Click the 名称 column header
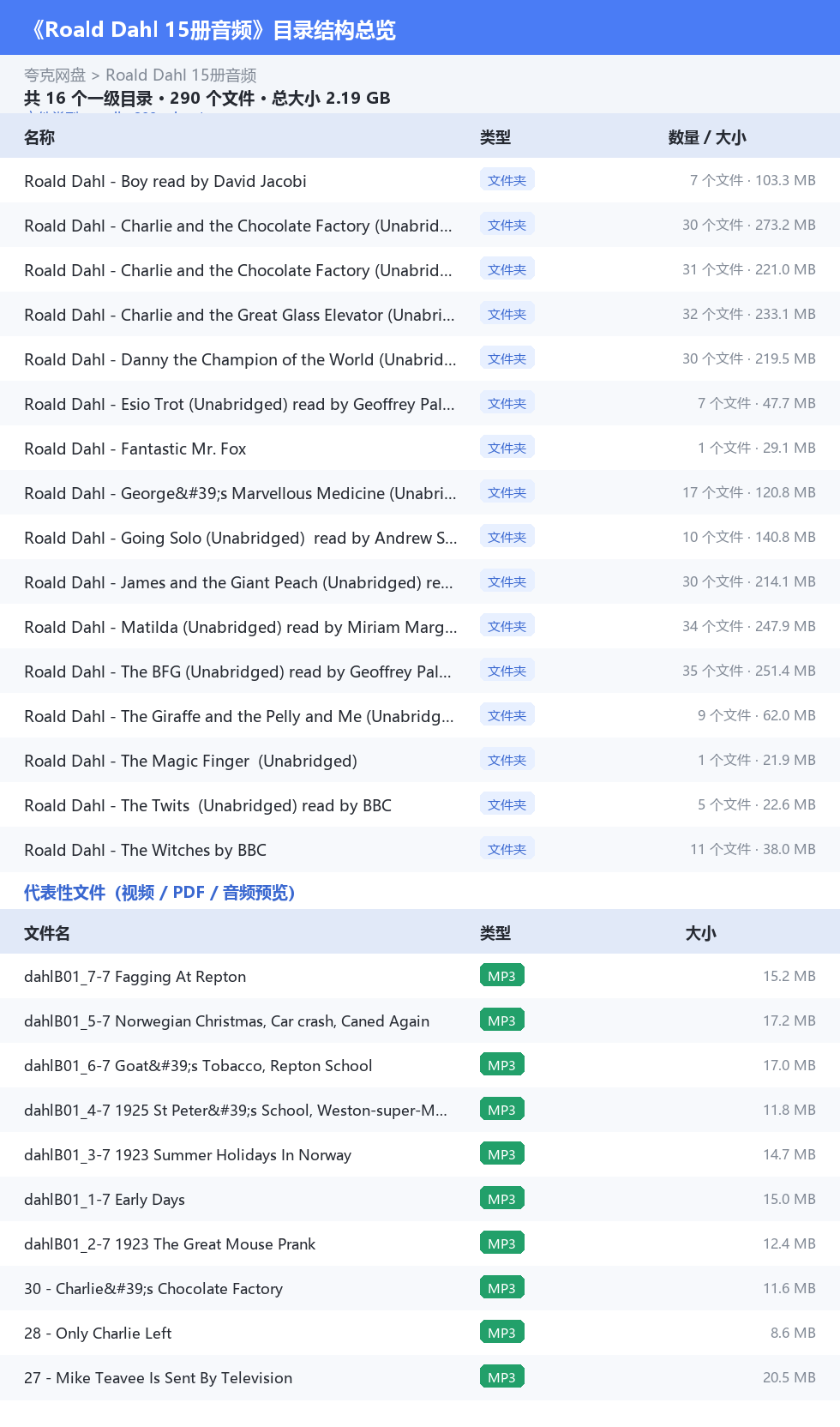Screen dimensions: 840x1427 [x=39, y=137]
